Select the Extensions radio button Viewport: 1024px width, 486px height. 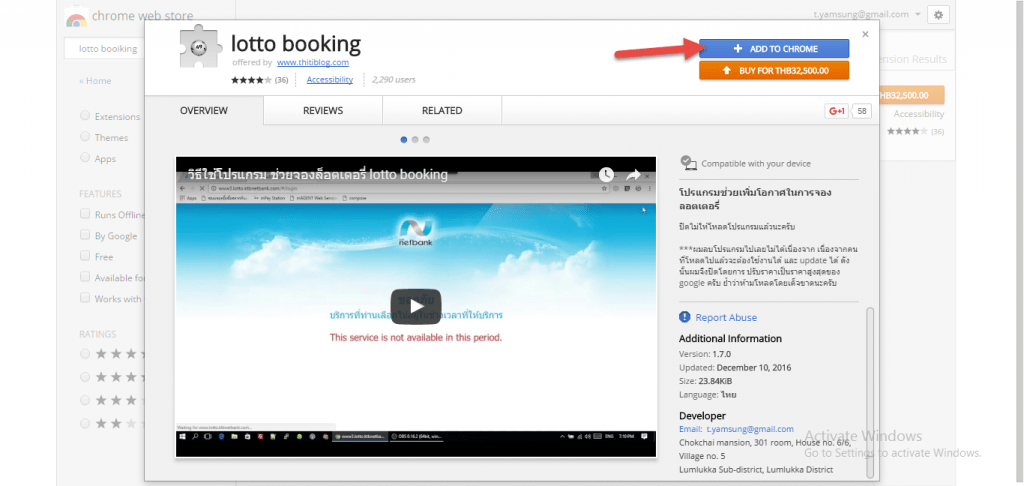(85, 116)
